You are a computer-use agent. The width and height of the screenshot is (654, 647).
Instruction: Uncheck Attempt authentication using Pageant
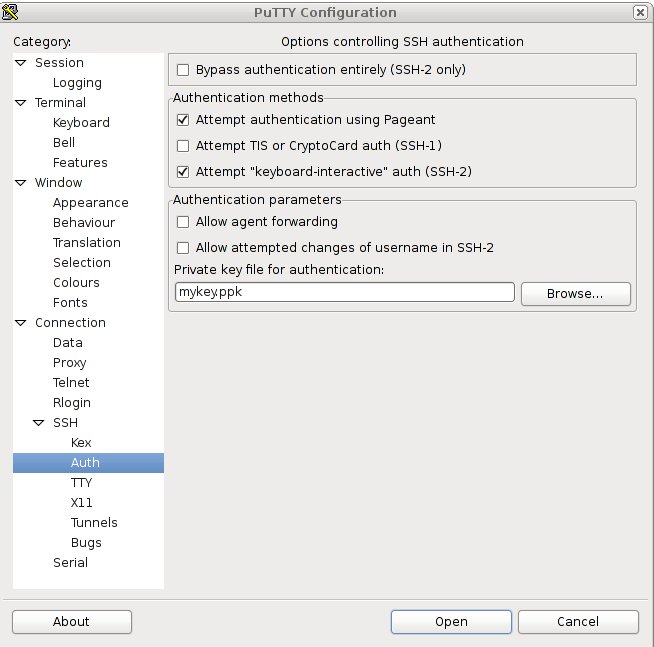183,120
